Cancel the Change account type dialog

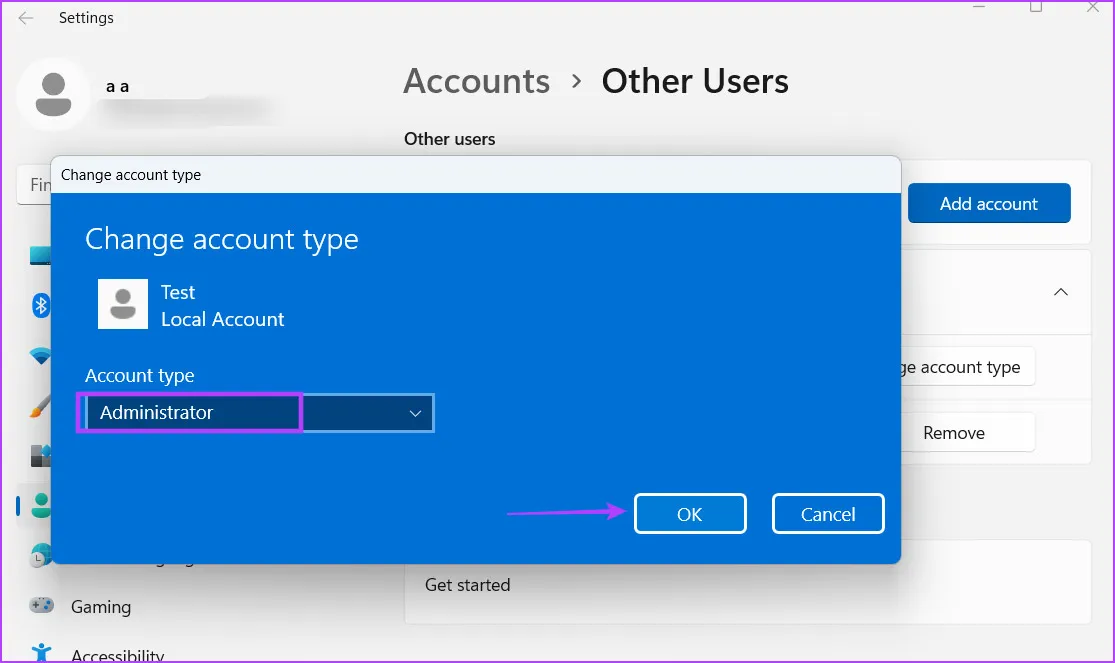click(828, 514)
